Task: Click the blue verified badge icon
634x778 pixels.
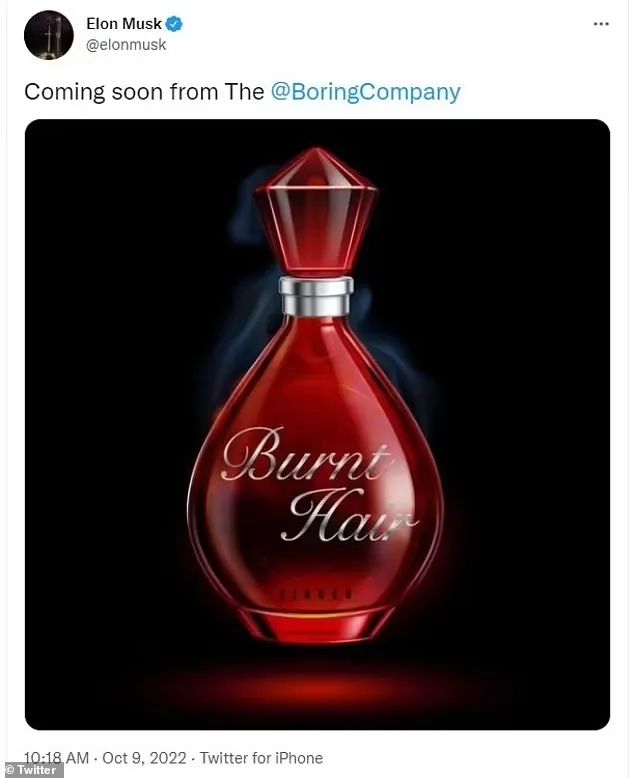Action: (x=174, y=24)
